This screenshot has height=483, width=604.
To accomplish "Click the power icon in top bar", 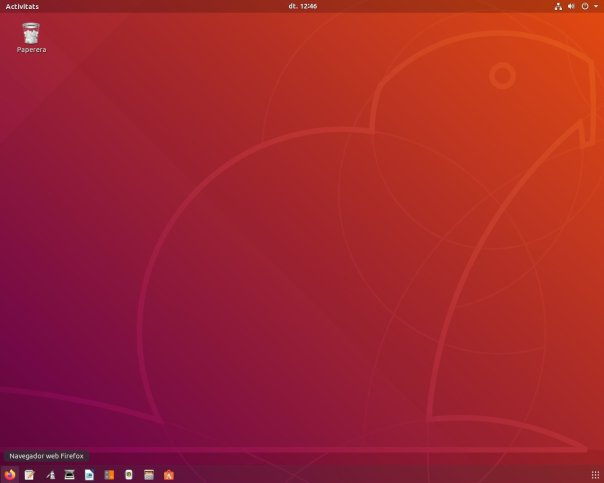I will (585, 6).
